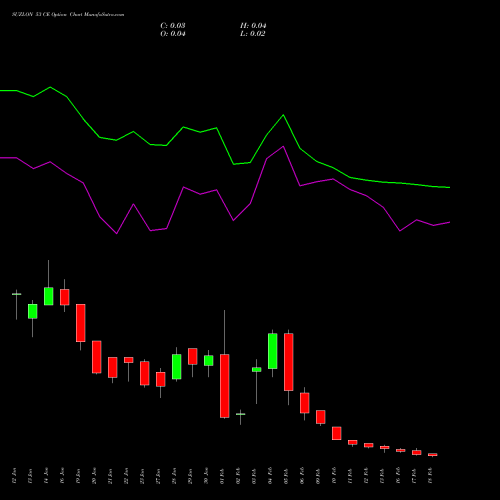
Task: Click the SUZLON 53 CE Options chart title
Action: coord(68,15)
